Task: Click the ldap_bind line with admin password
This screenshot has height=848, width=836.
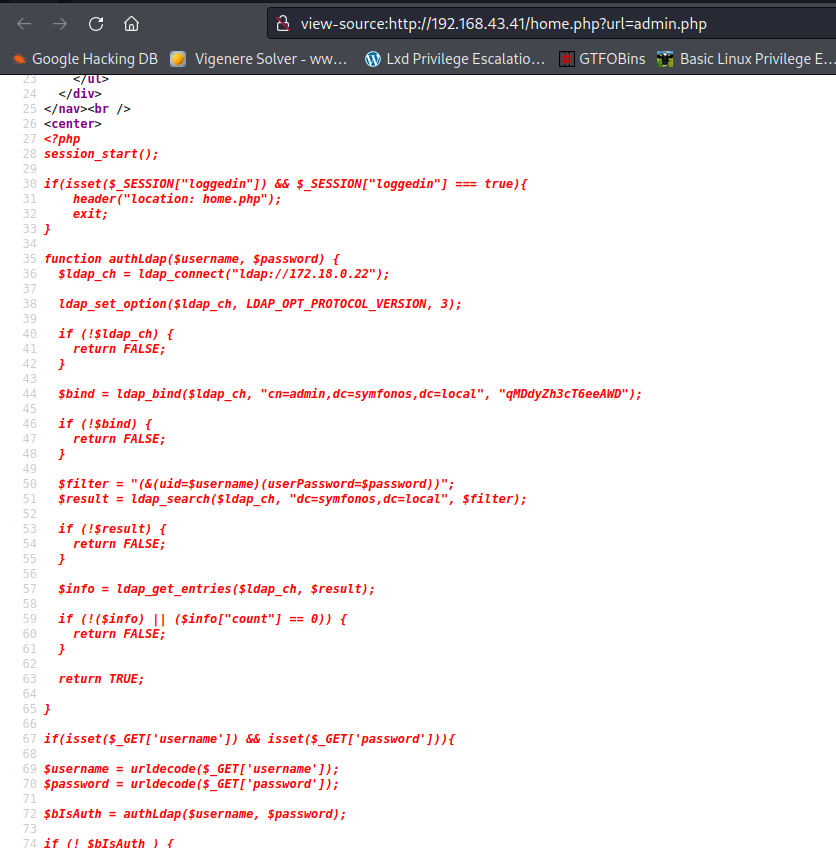Action: 349,394
